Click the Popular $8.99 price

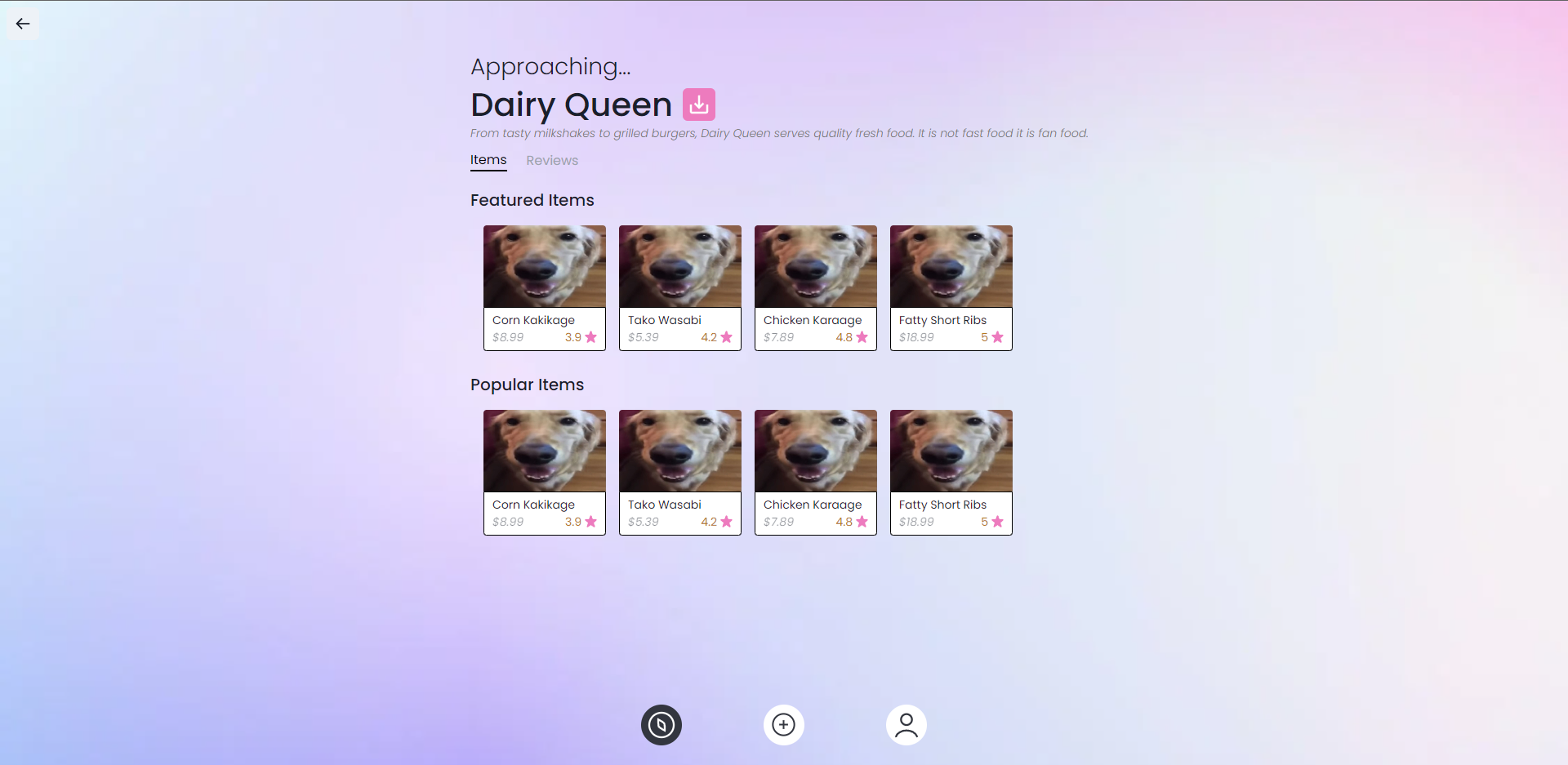tap(508, 522)
